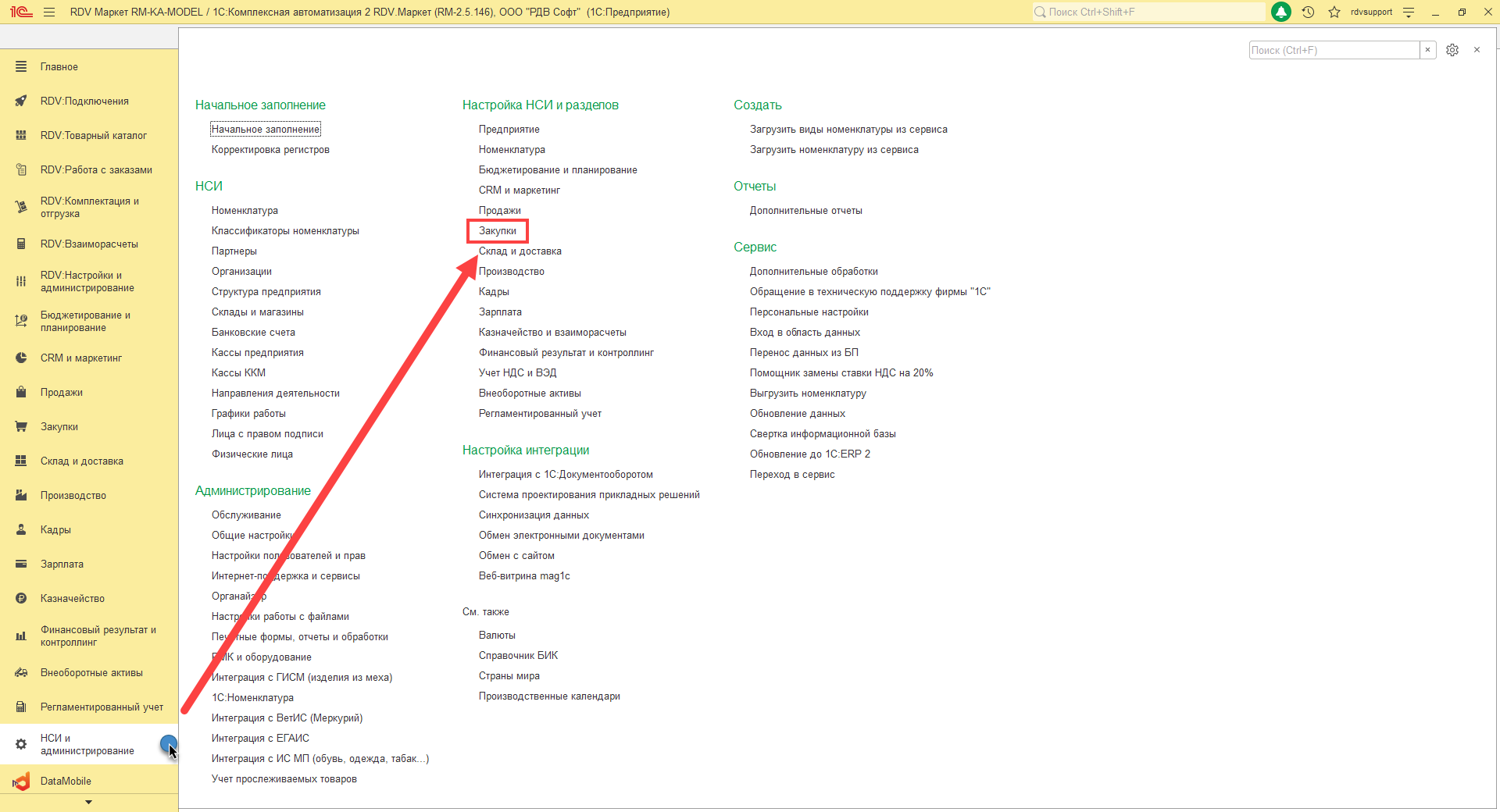Focus the global search Ctrl+Shift+F field
The image size is (1500, 812).
(x=1149, y=12)
